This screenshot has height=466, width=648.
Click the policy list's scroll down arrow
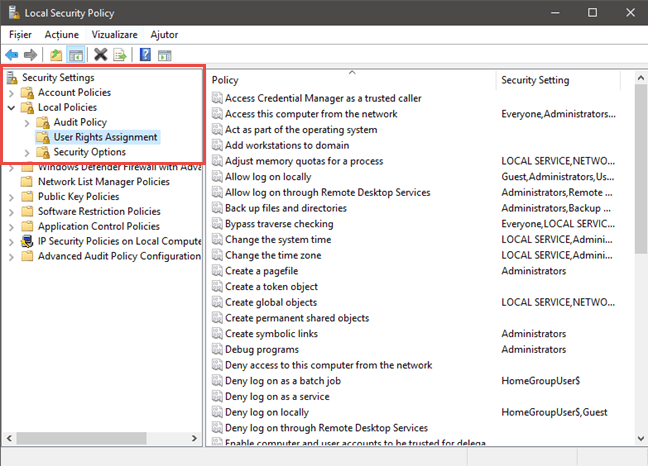click(x=641, y=438)
